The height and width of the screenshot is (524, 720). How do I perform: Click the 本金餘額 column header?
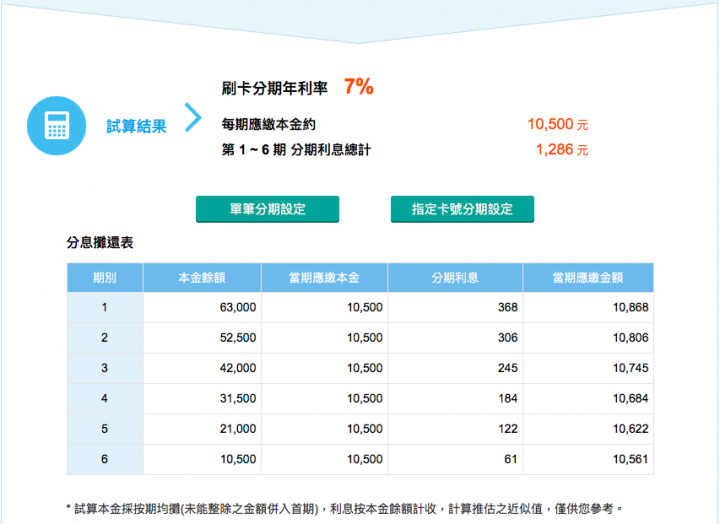pyautogui.click(x=202, y=277)
